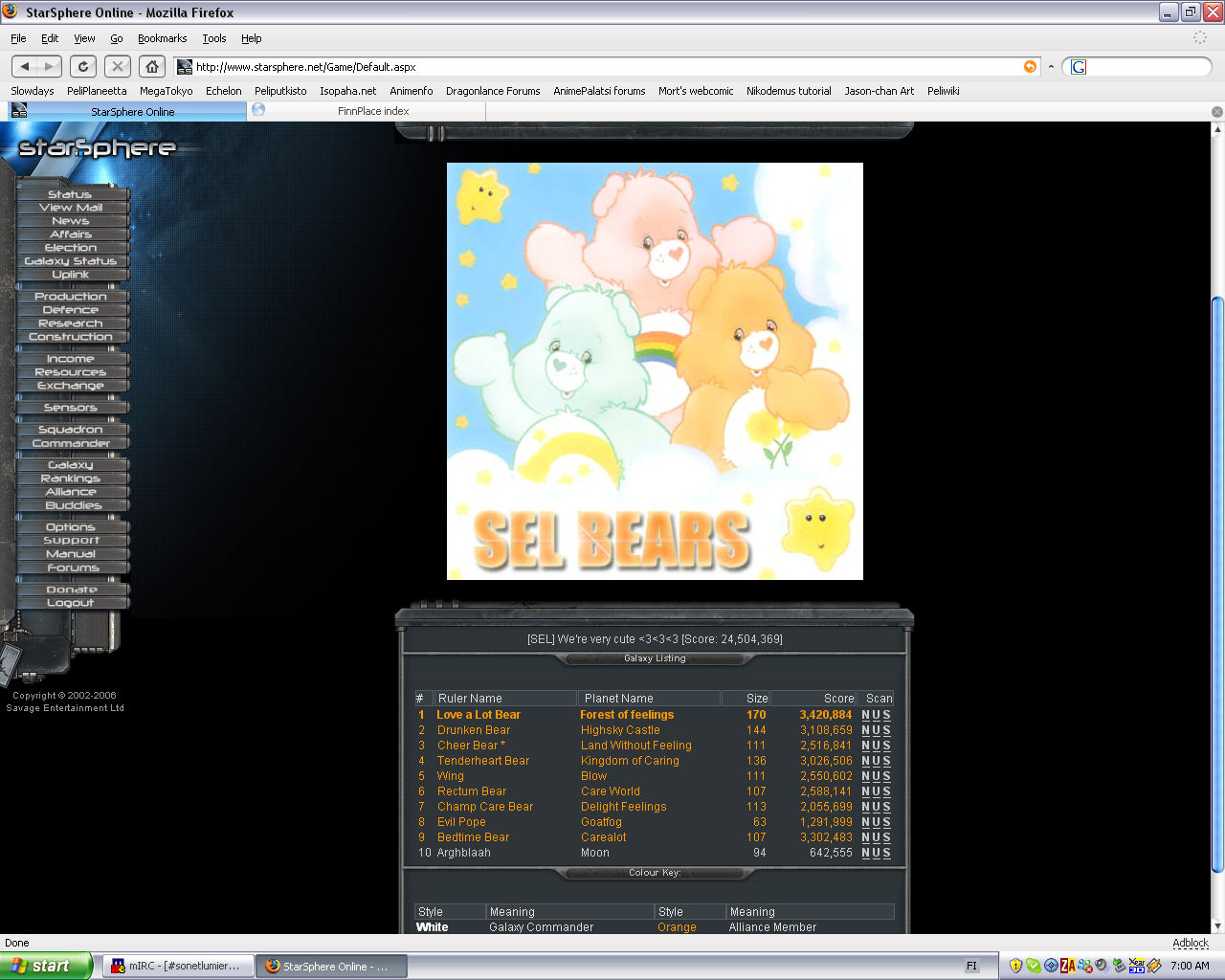Image resolution: width=1225 pixels, height=980 pixels.
Task: Reload the page with the Reload button
Action: pyautogui.click(x=83, y=67)
